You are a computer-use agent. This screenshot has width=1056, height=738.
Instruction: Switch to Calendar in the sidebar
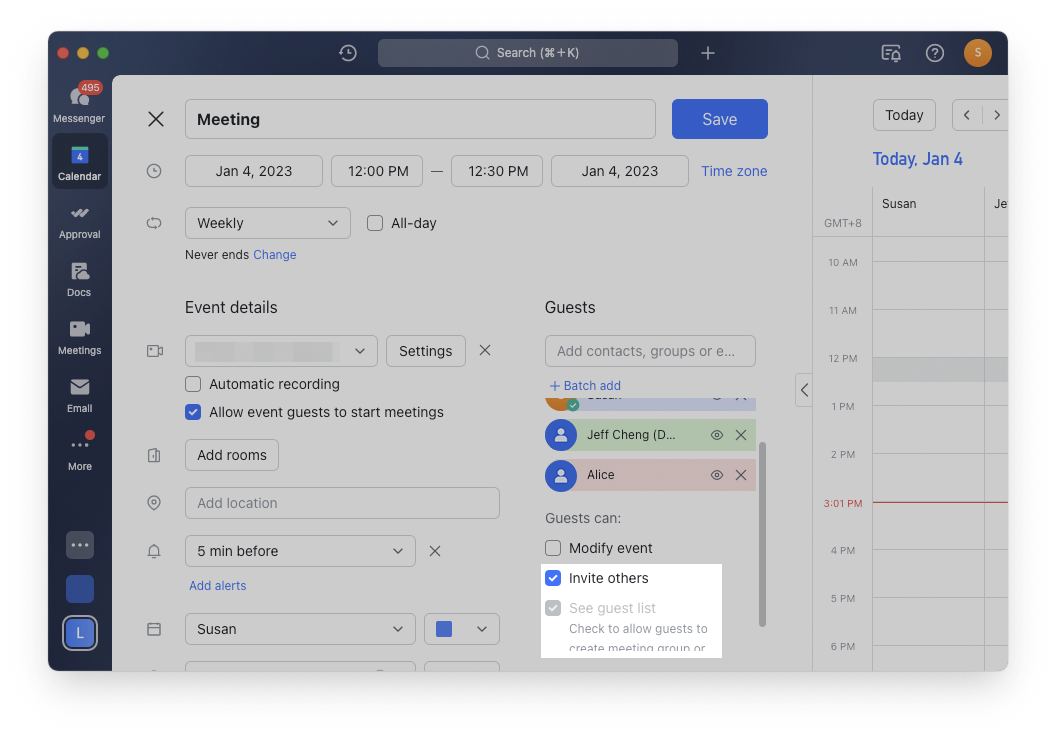coord(79,162)
